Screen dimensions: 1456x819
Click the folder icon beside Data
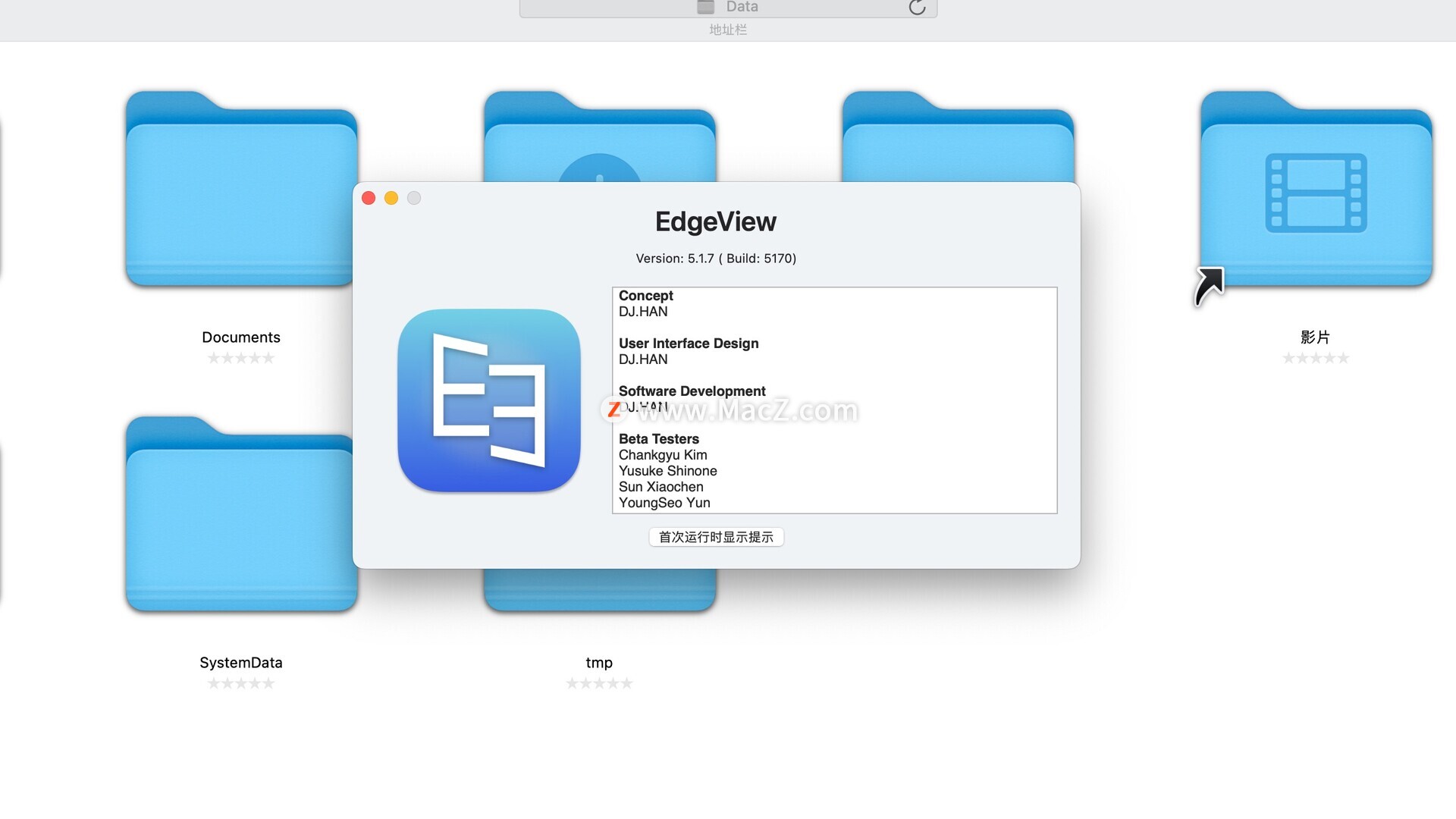coord(706,7)
